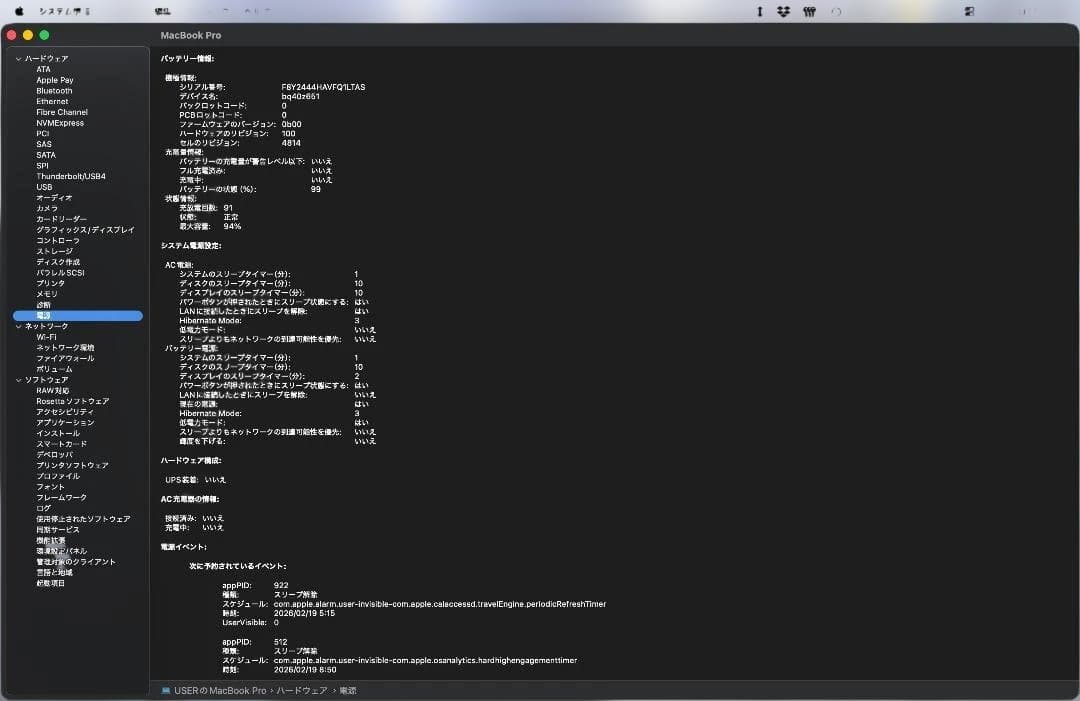Select 管理対象のクライアント in the sidebar
The width and height of the screenshot is (1080, 701).
[76, 562]
